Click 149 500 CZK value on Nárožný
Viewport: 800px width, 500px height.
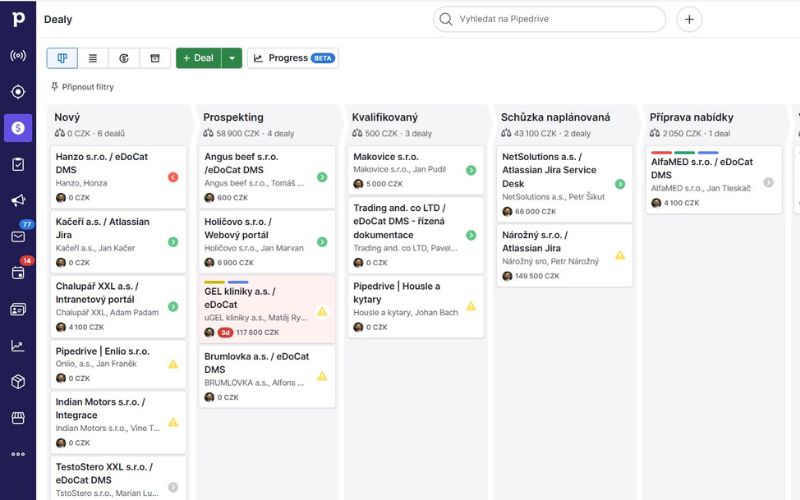(537, 276)
